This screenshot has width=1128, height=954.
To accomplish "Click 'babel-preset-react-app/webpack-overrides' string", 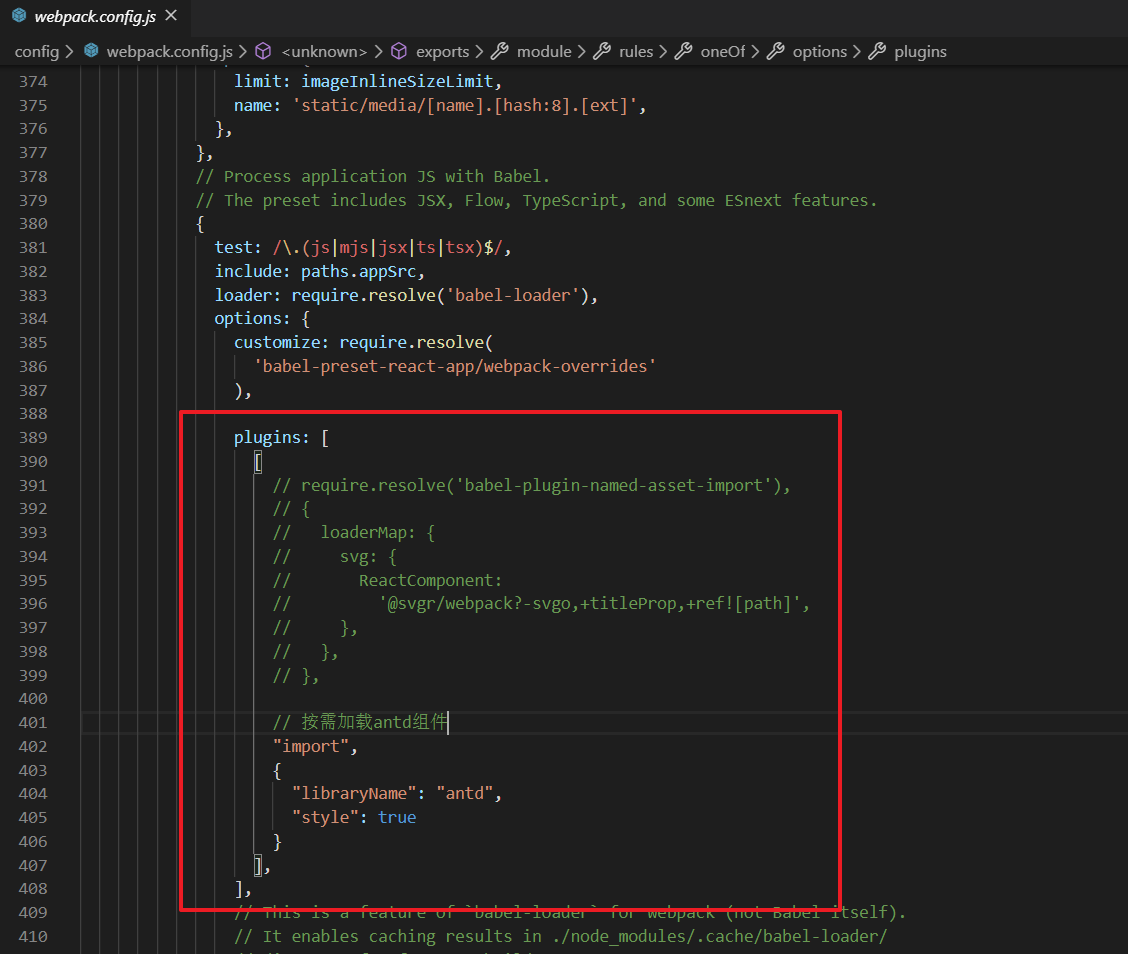I will 455,366.
